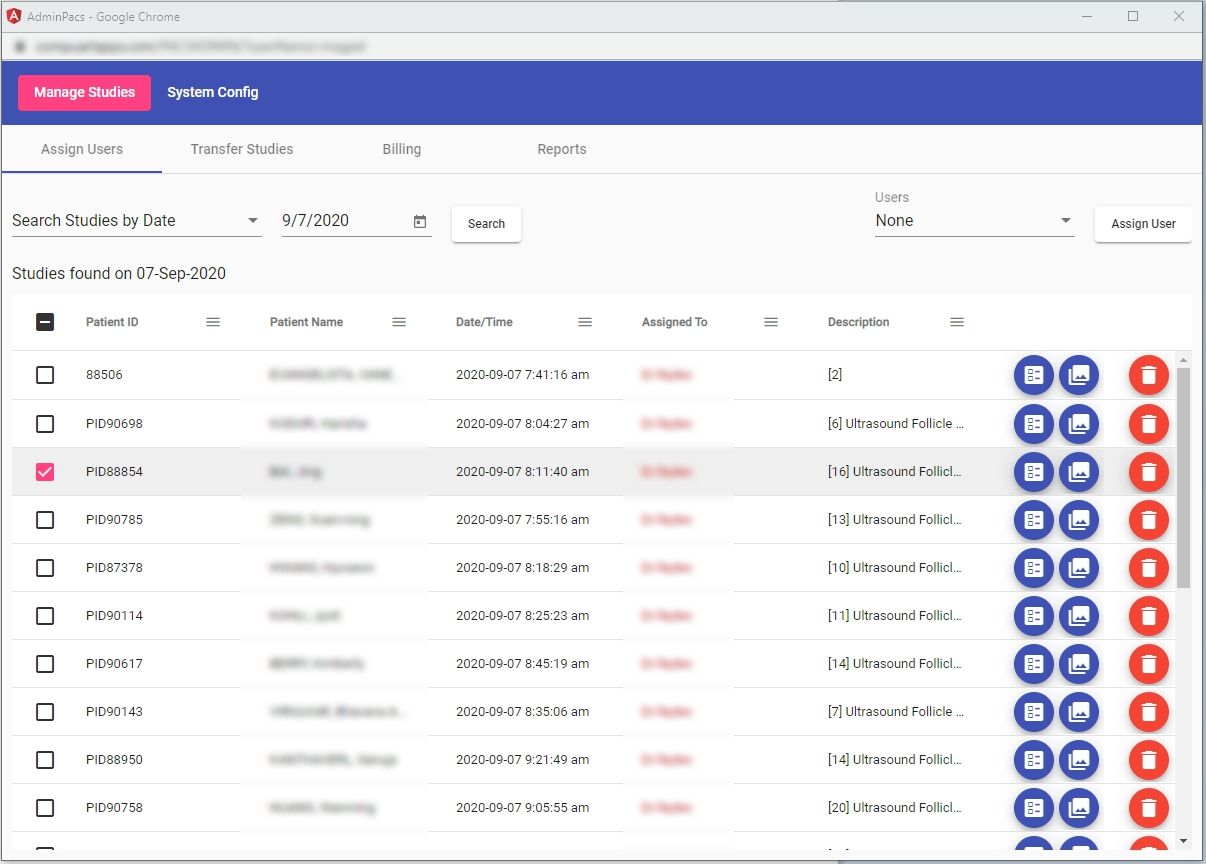This screenshot has height=864, width=1206.
Task: Open the Date/Time column filter icon
Action: pyautogui.click(x=584, y=322)
